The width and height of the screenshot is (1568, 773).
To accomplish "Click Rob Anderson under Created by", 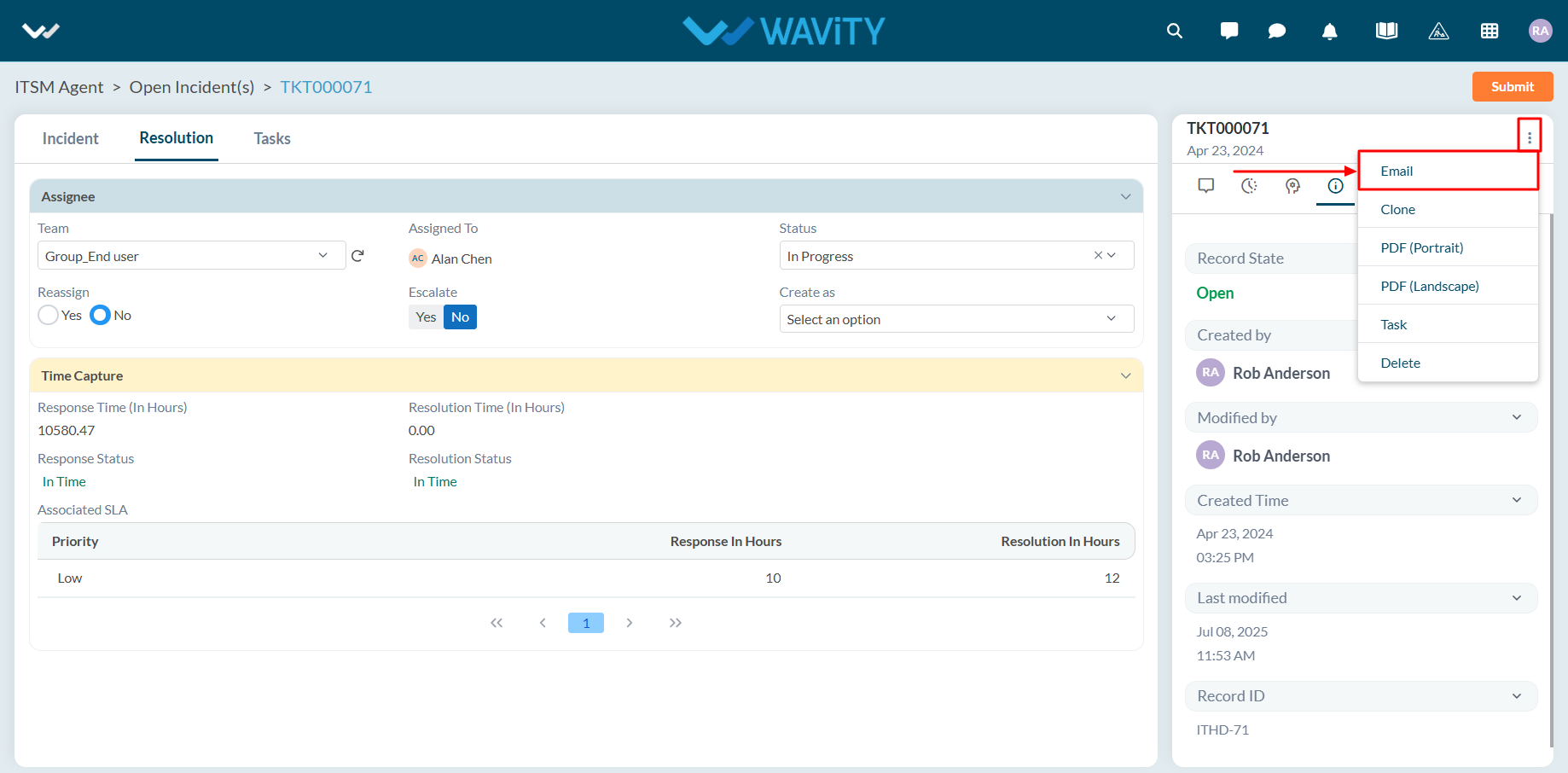I will [x=1281, y=373].
